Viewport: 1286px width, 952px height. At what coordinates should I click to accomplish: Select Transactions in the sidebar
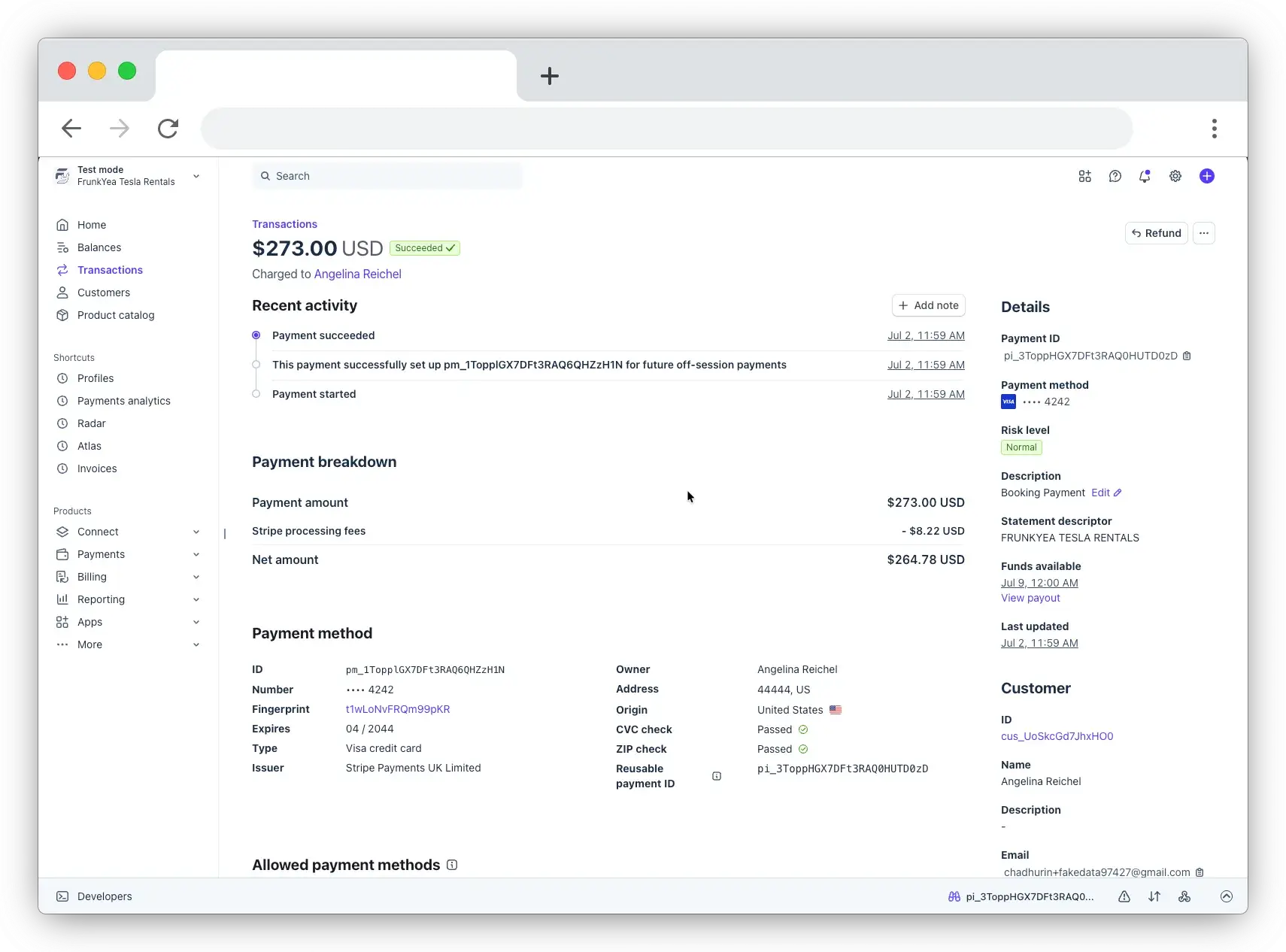tap(110, 270)
